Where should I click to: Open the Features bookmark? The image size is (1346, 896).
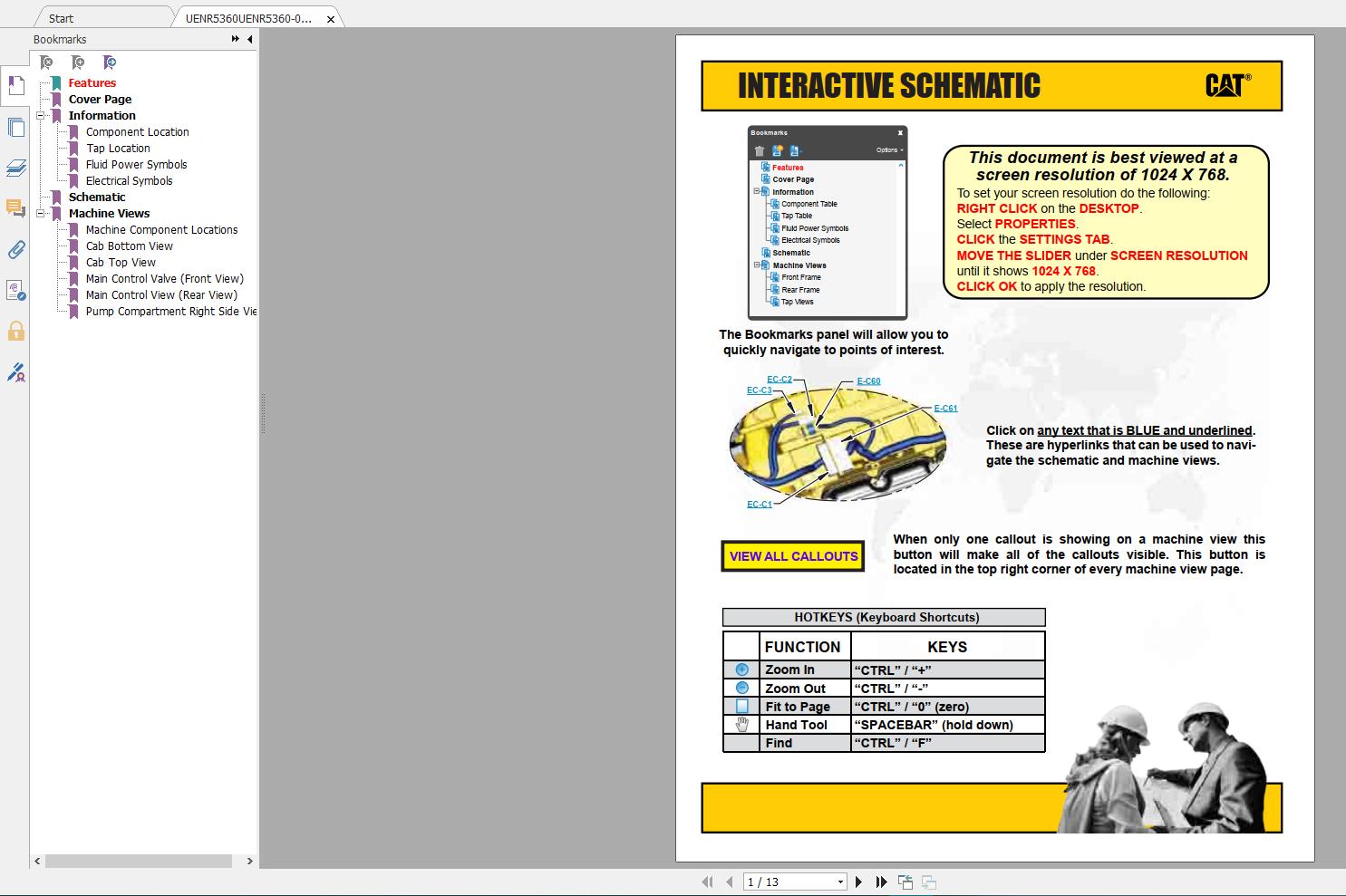pyautogui.click(x=92, y=82)
